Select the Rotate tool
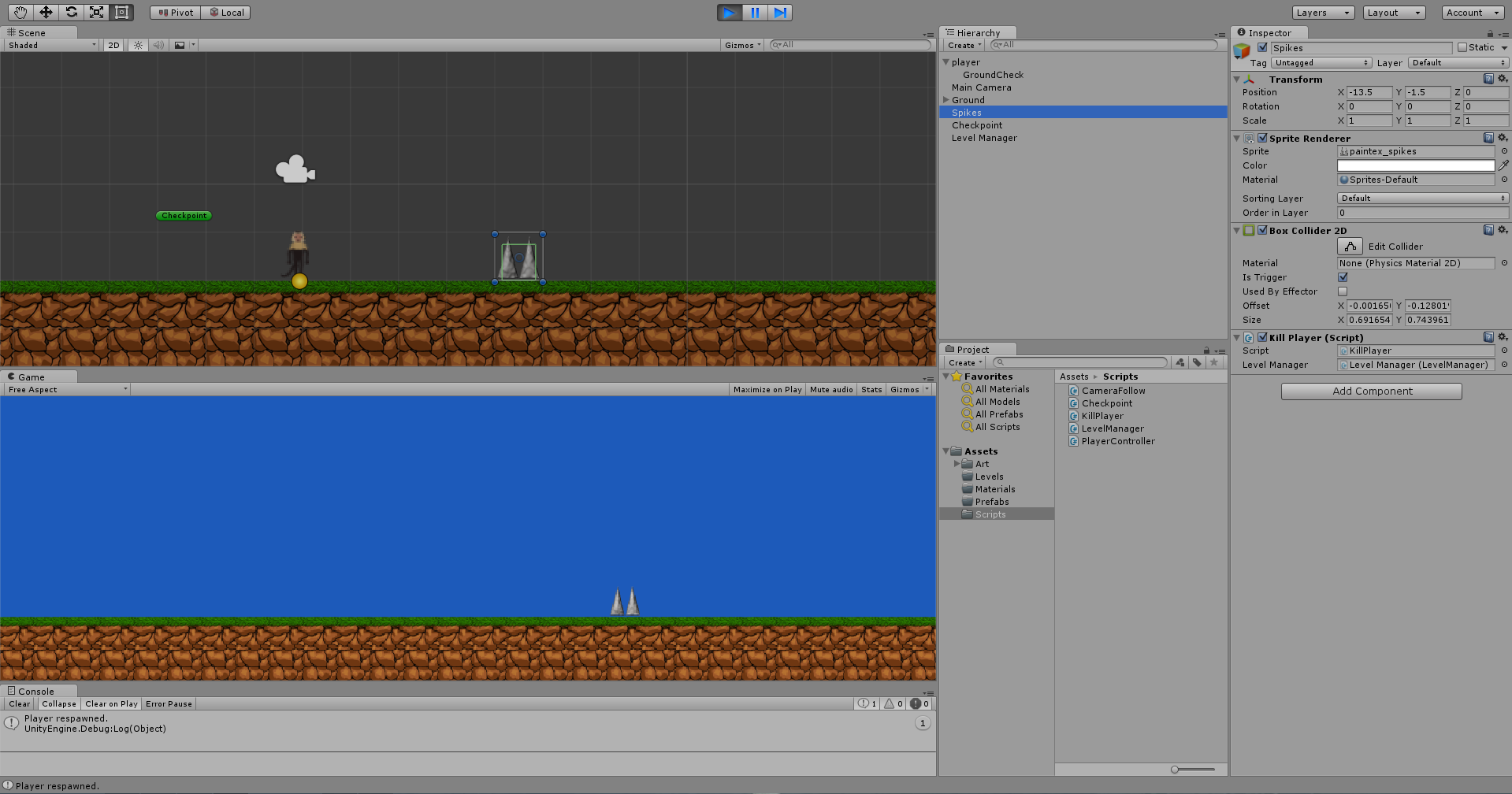 pyautogui.click(x=71, y=13)
